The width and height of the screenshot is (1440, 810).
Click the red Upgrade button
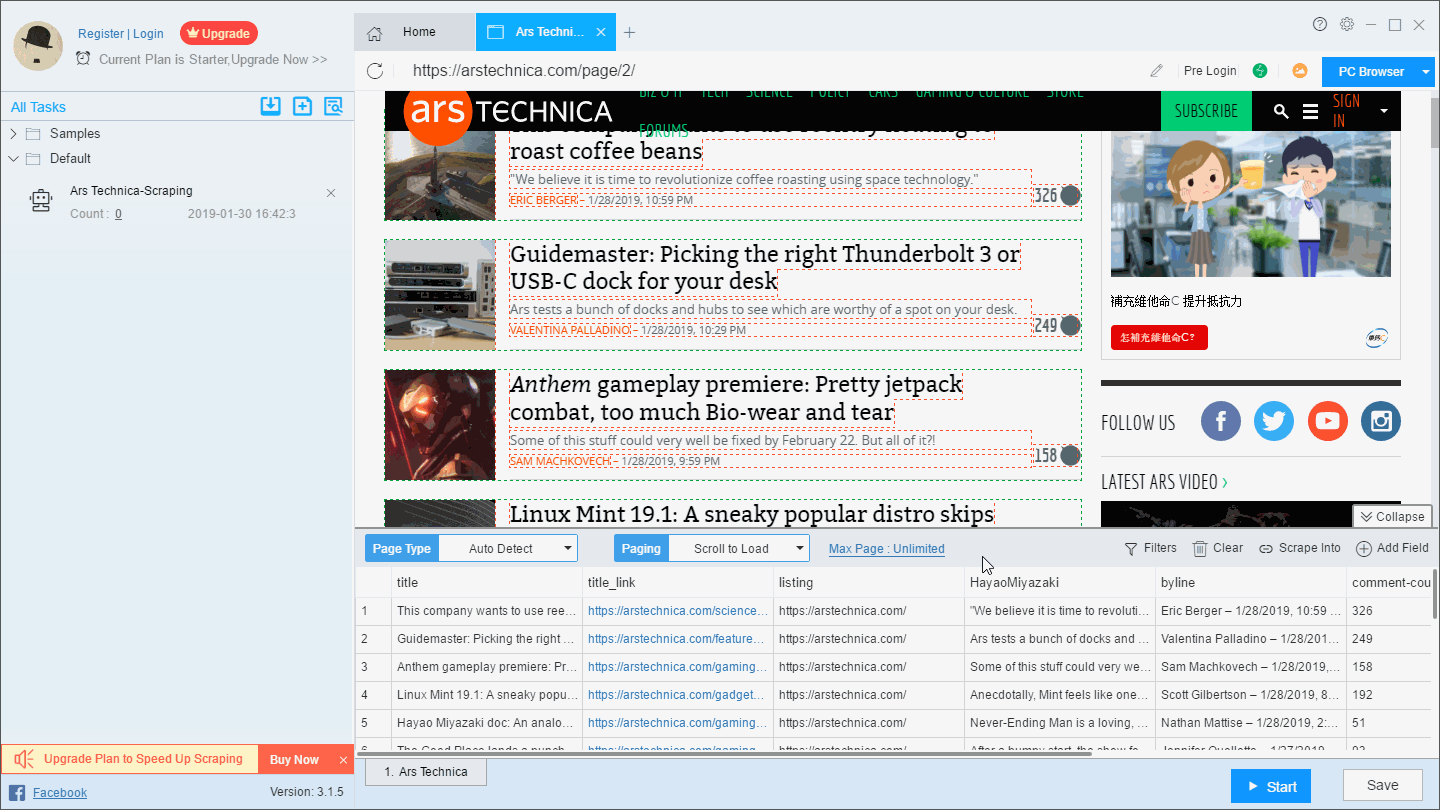[x=219, y=33]
